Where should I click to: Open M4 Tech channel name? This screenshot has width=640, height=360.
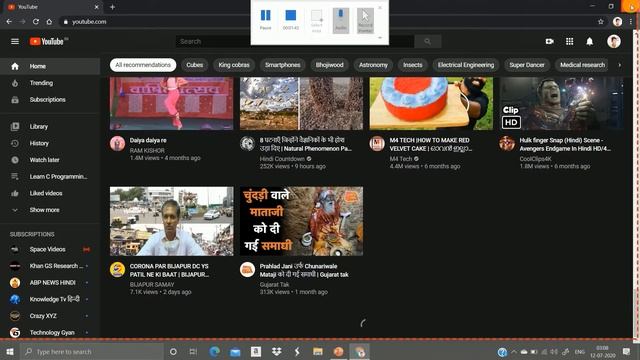pos(400,159)
